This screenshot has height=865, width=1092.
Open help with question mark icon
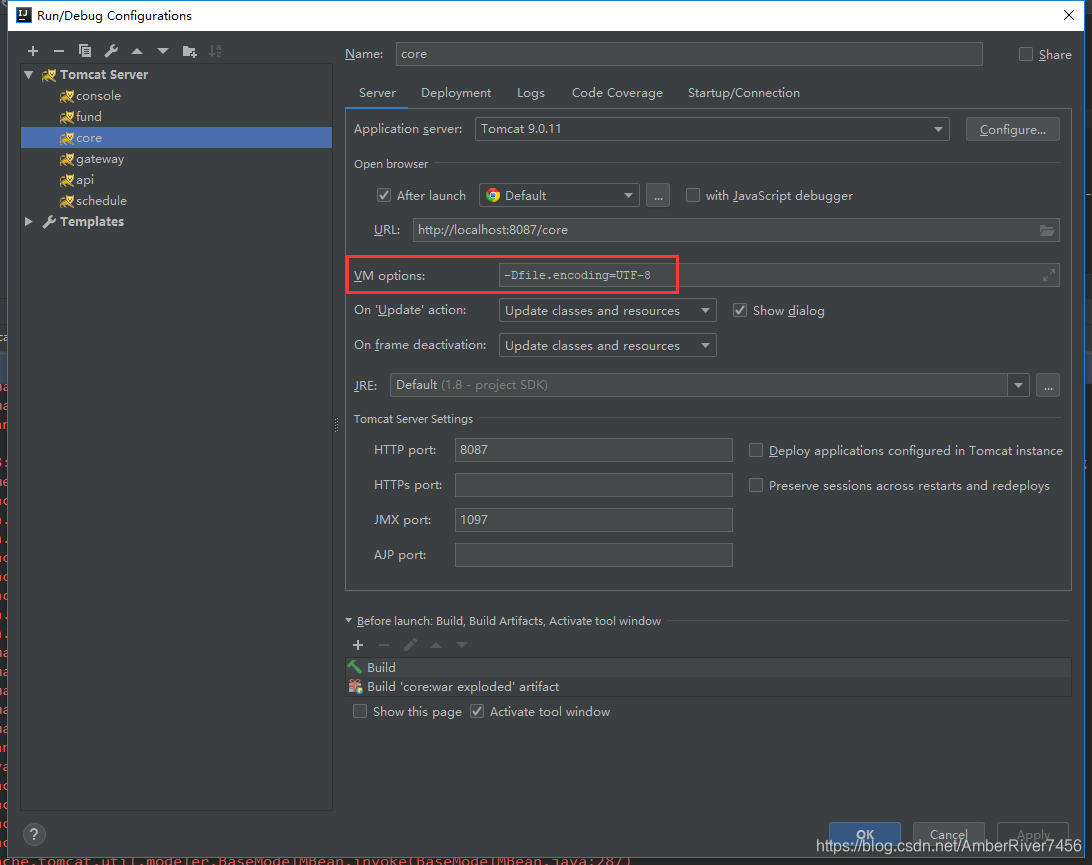[34, 834]
